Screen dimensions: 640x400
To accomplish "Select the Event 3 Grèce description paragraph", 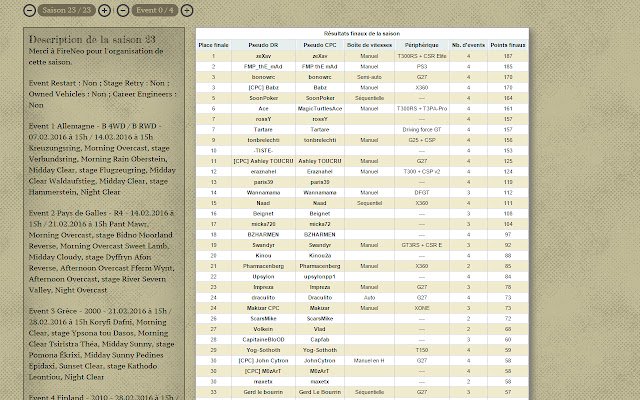I will coord(102,344).
